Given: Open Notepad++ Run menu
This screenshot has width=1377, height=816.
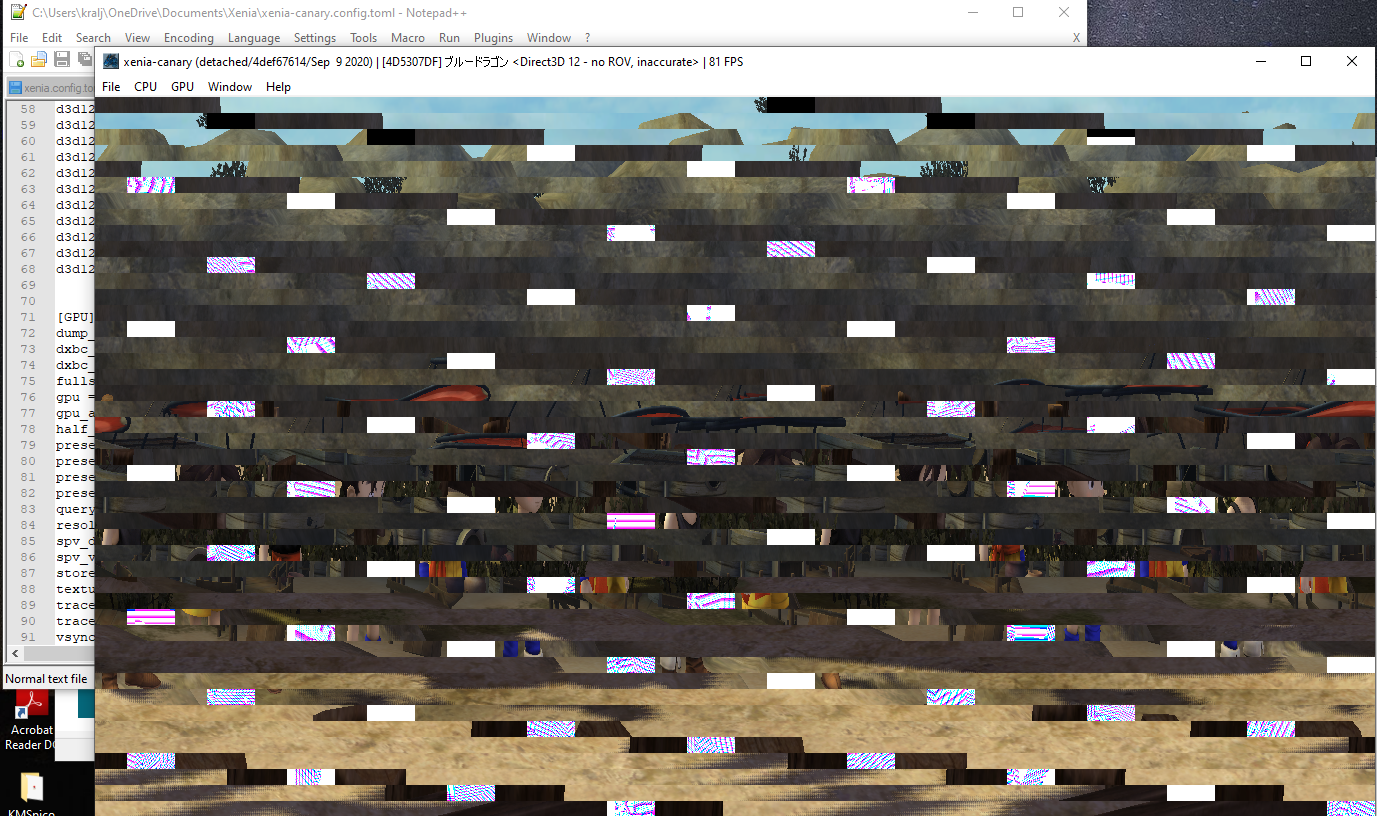Looking at the screenshot, I should click(449, 38).
